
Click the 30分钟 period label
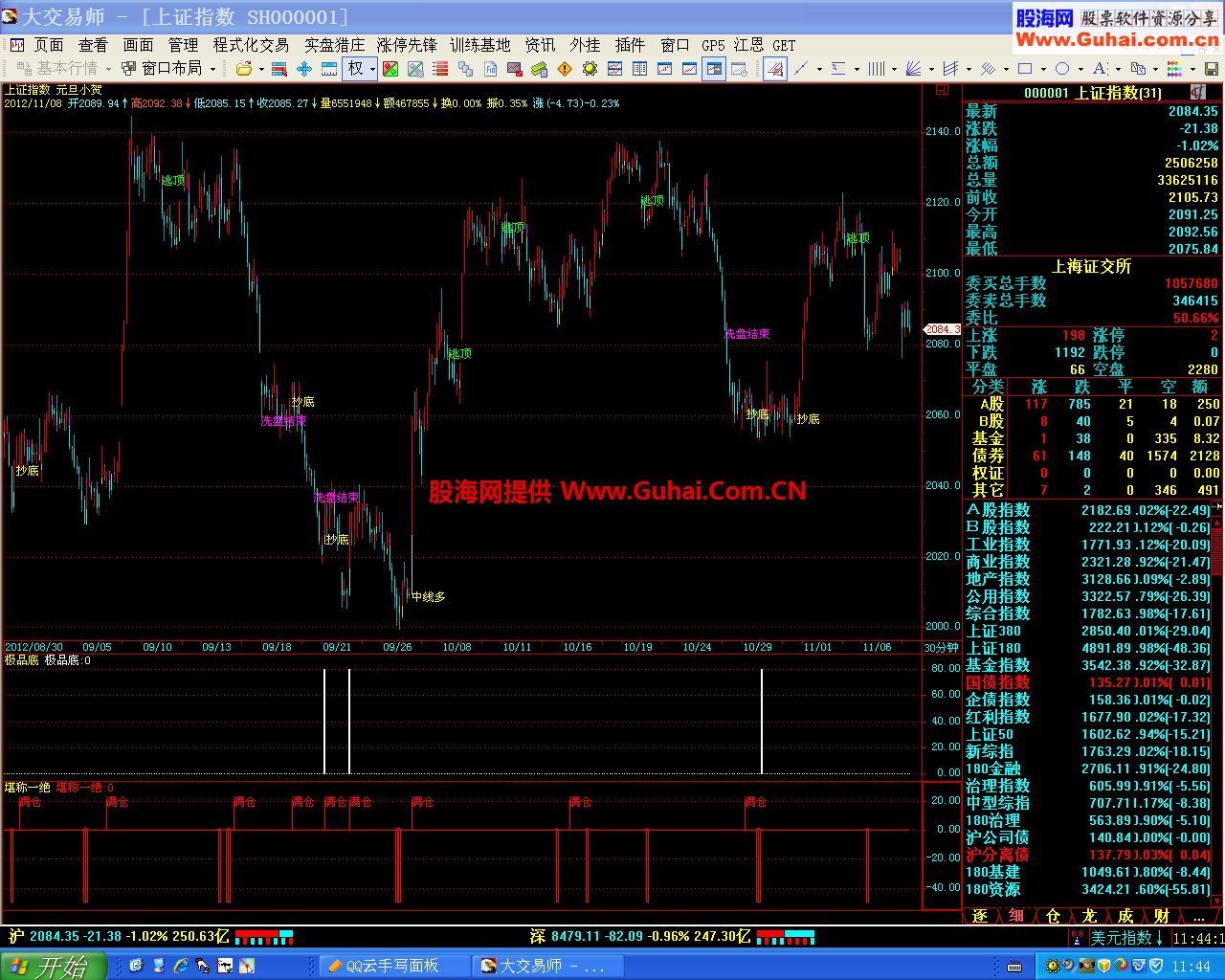point(940,648)
